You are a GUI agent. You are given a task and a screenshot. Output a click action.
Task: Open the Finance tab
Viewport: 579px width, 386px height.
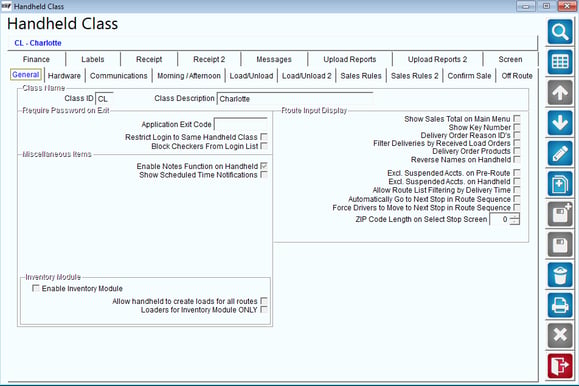pos(36,59)
